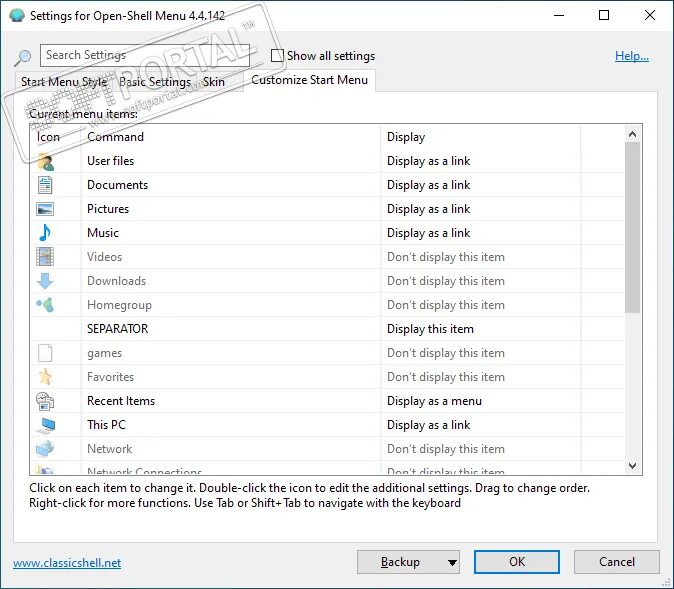Select the Recent Items command
This screenshot has height=589, width=674.
click(121, 401)
